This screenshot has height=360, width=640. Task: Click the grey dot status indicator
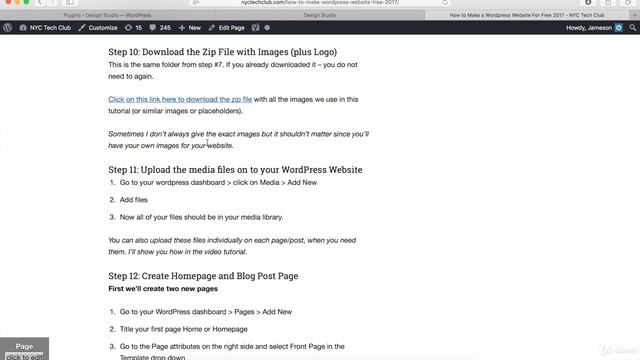[x=267, y=28]
